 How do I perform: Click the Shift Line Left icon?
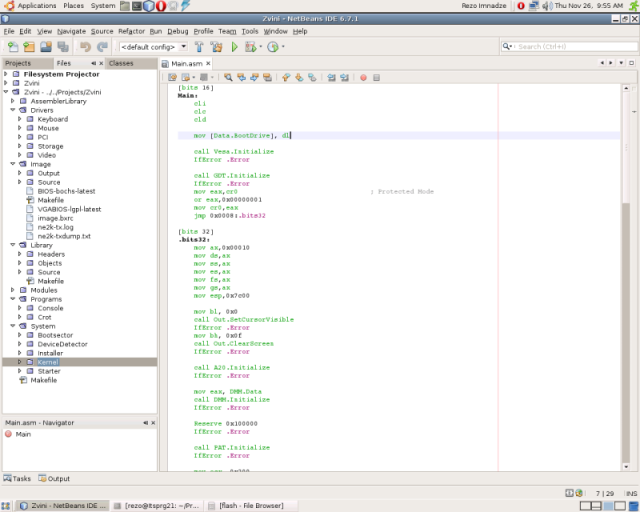[x=331, y=77]
